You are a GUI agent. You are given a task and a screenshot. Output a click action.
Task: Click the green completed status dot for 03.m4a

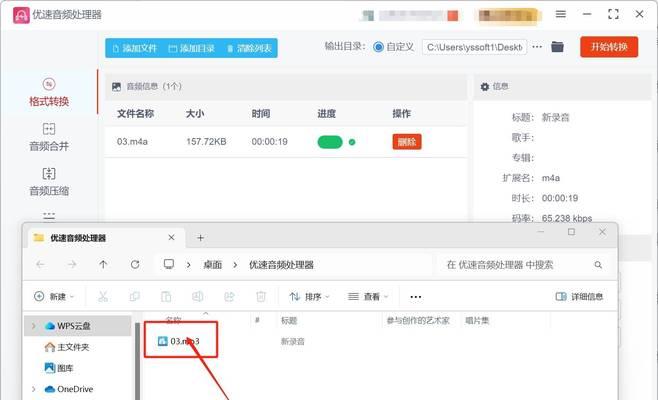point(352,142)
